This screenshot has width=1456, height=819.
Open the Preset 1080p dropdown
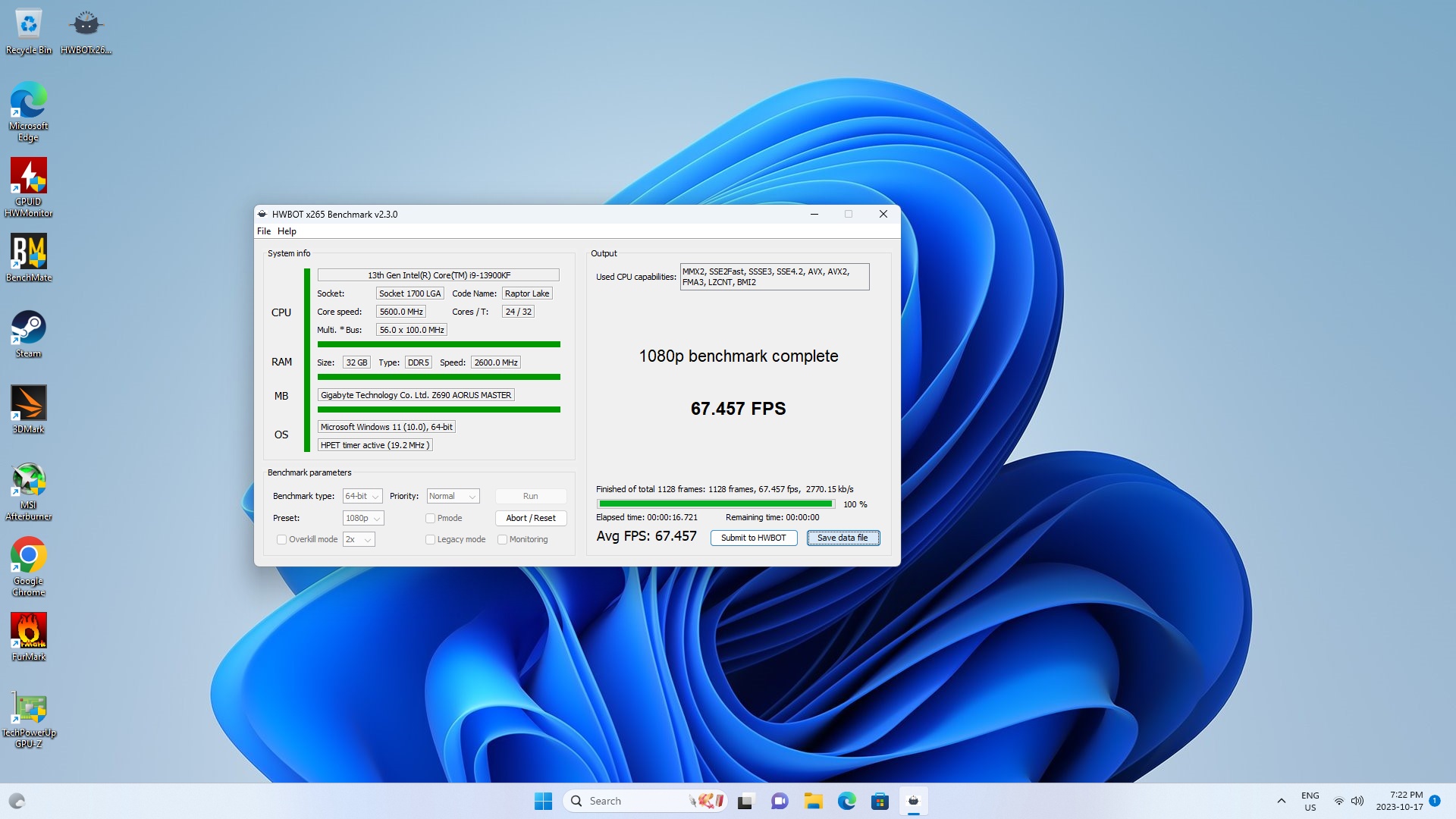click(363, 518)
